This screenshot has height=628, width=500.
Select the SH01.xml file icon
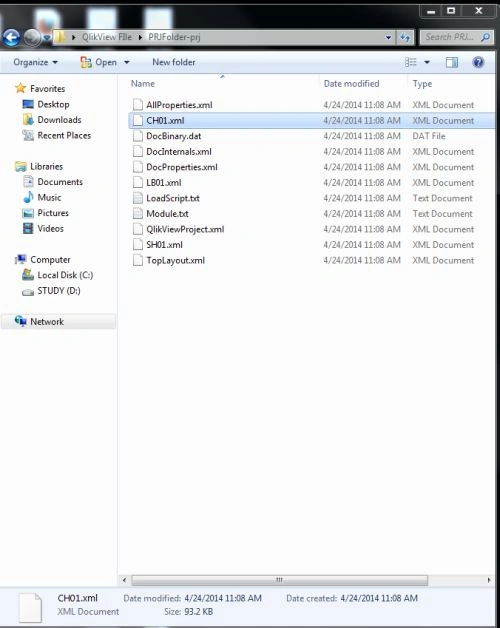(138, 245)
